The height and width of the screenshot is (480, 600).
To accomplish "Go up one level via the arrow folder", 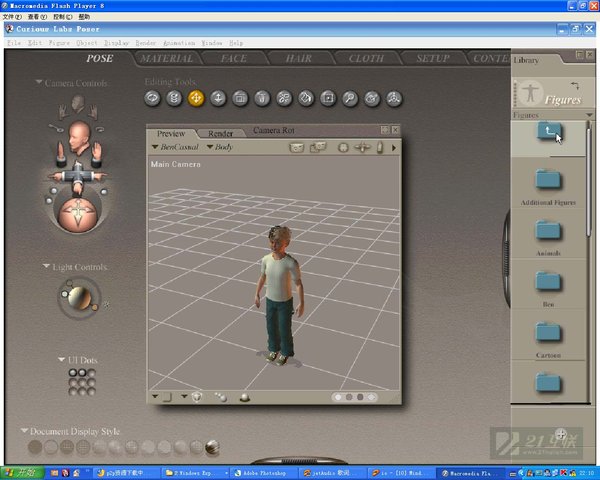I will (549, 131).
